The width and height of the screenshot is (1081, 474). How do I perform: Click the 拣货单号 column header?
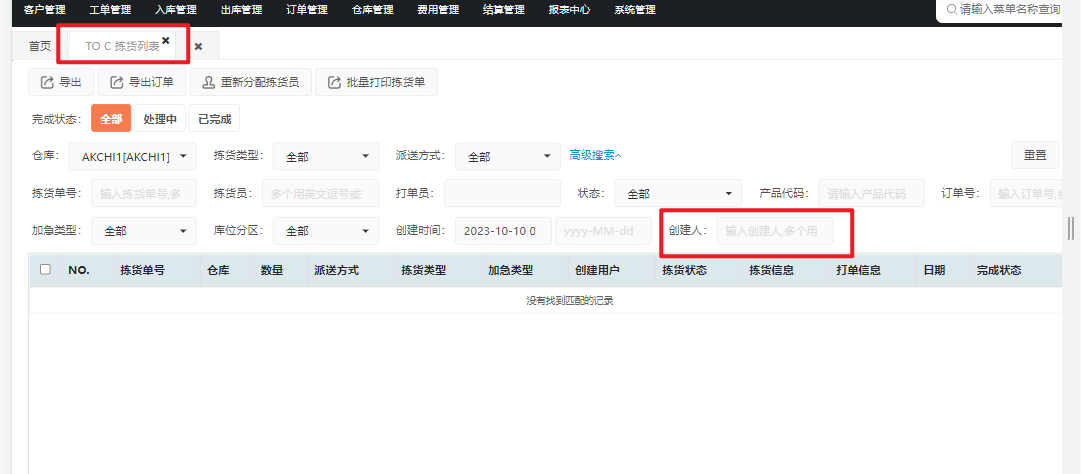coord(142,270)
